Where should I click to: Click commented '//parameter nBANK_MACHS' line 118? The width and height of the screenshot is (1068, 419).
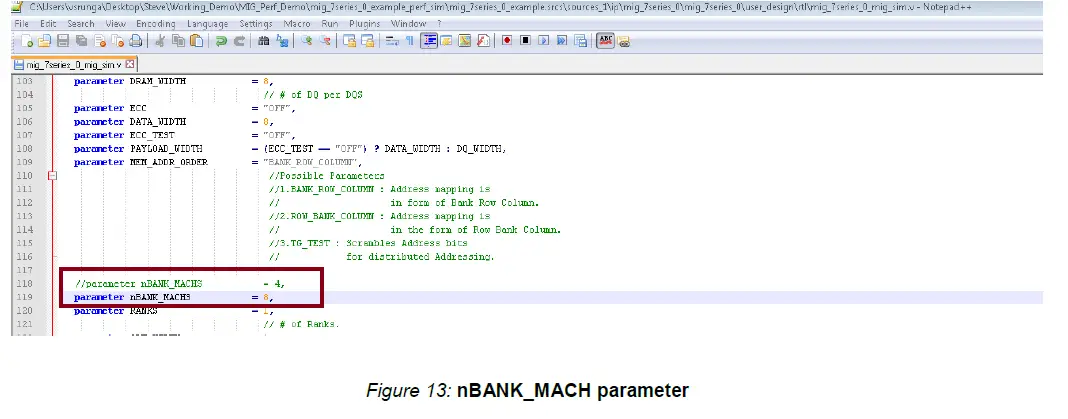click(x=138, y=284)
